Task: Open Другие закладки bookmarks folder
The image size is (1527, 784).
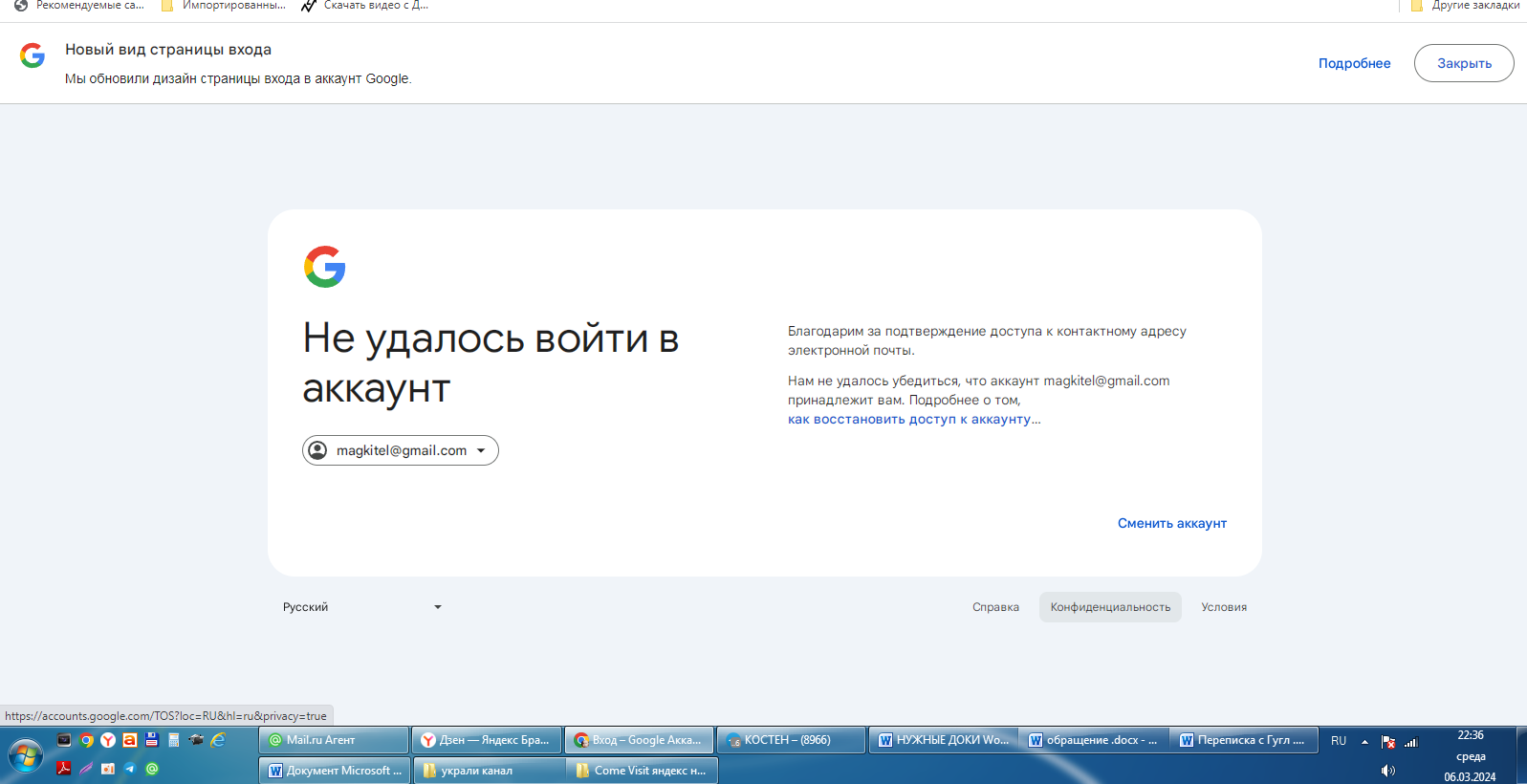Action: click(1465, 6)
